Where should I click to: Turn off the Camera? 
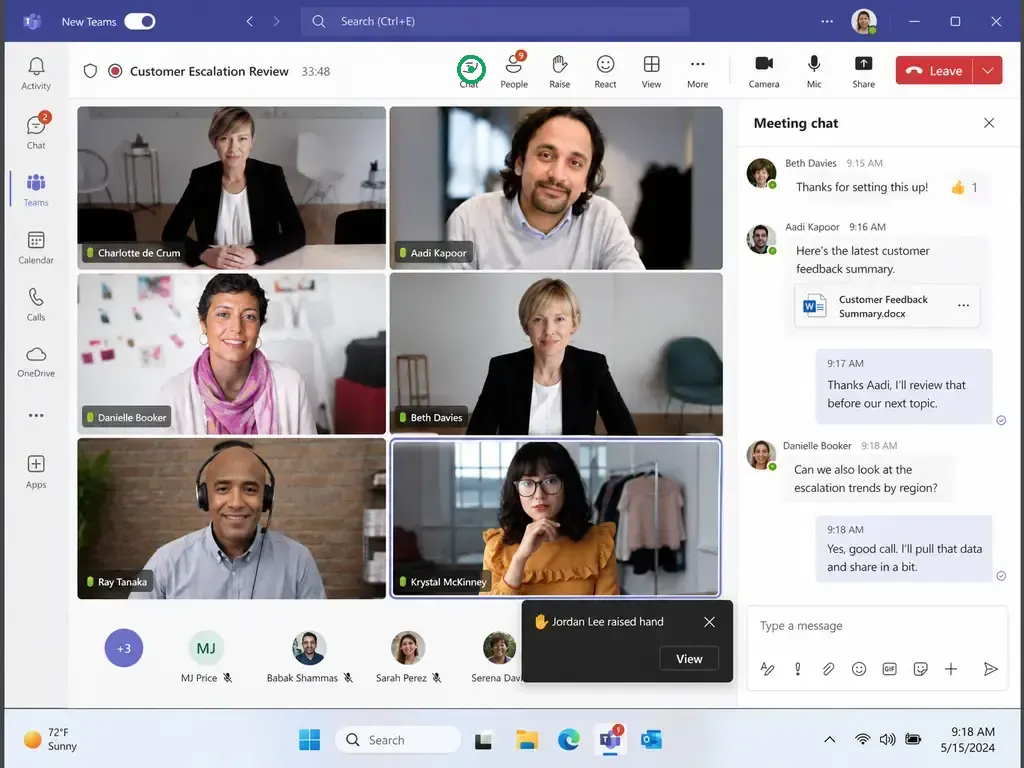(x=764, y=71)
